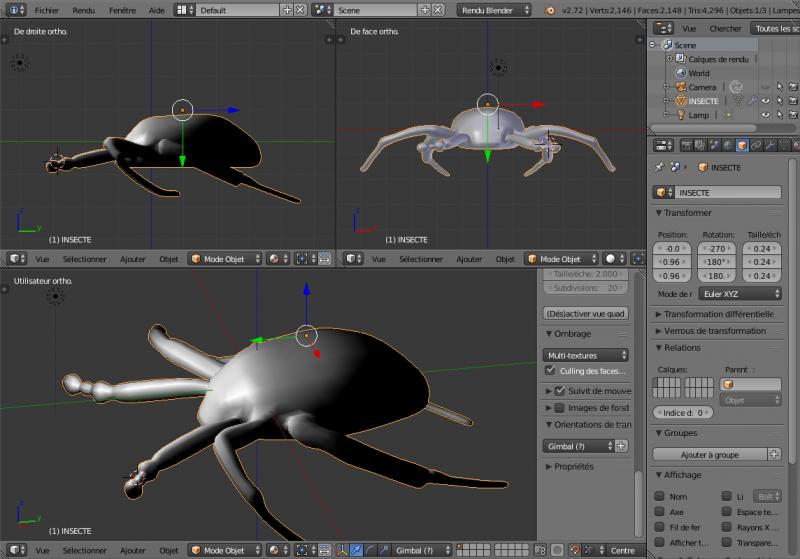Open the Modifiers wrench tab in properties
Viewport: 800px width, 559px height.
771,145
